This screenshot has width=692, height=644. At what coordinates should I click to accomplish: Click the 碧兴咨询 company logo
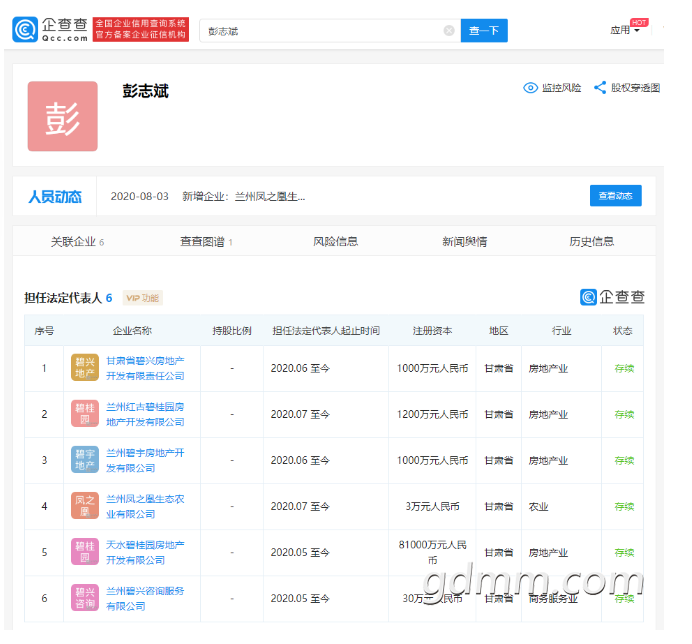(x=85, y=598)
